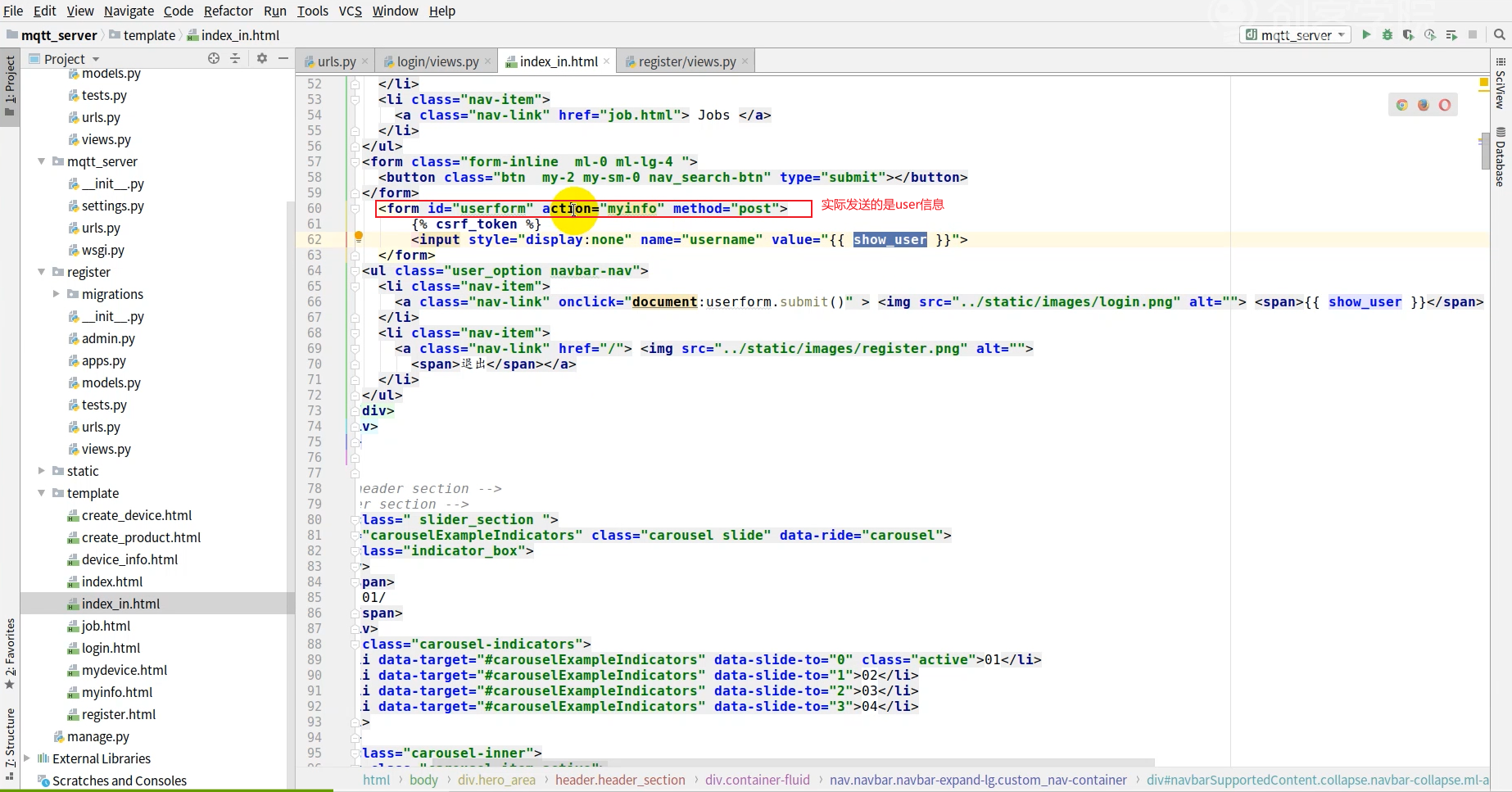The height and width of the screenshot is (792, 1512).
Task: Click the editor vertical scrollbar thumb
Action: click(x=1485, y=152)
